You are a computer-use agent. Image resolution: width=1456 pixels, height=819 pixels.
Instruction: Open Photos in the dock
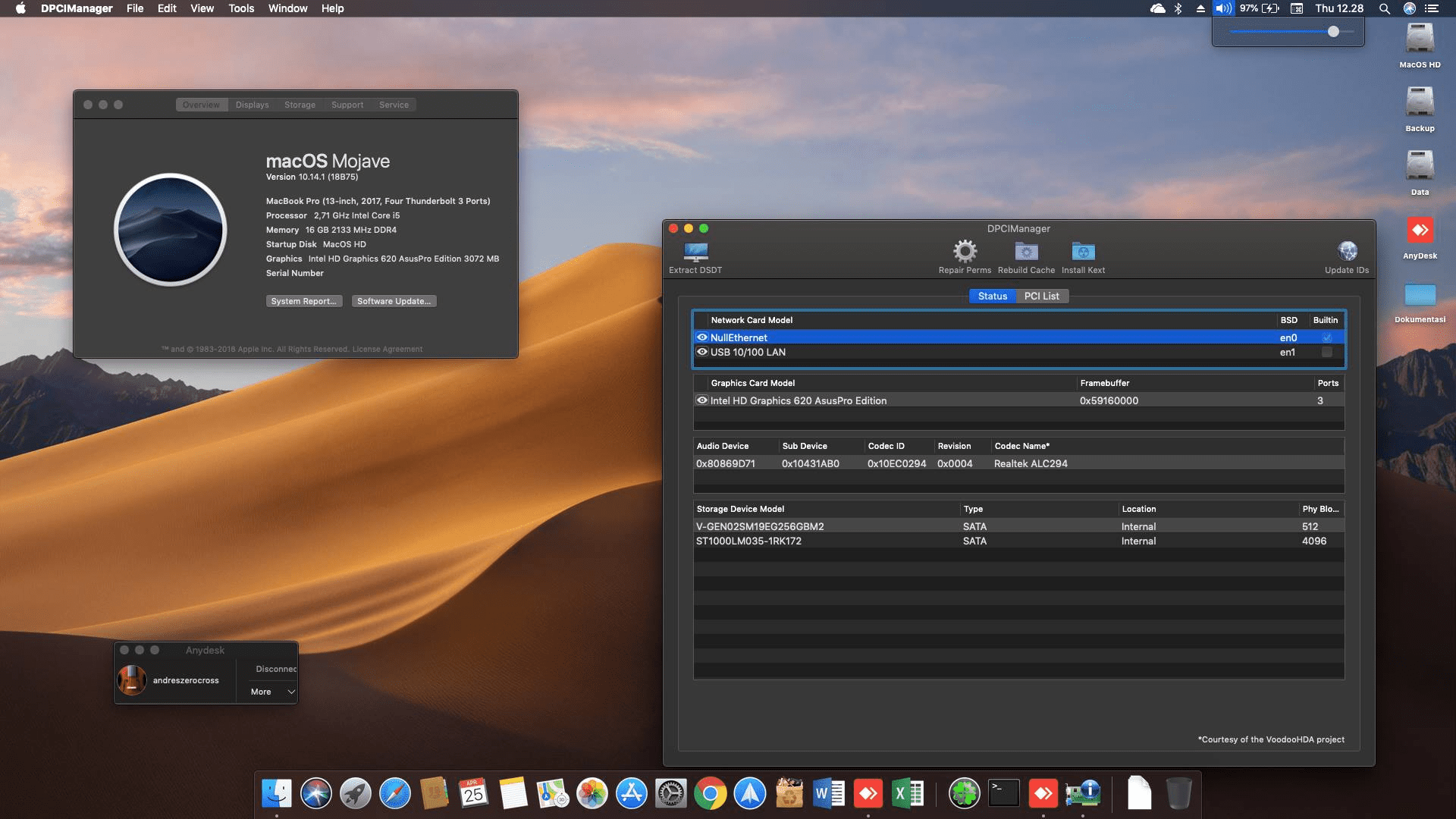[592, 794]
